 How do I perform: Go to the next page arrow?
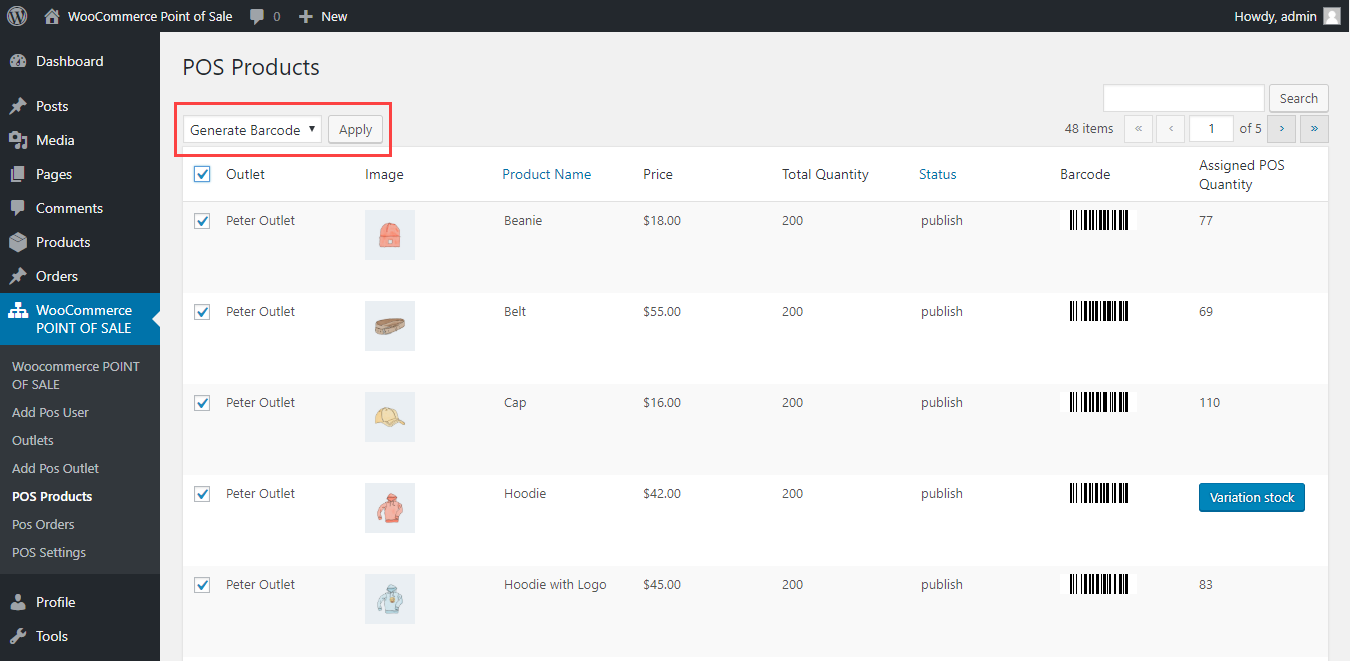[1282, 128]
